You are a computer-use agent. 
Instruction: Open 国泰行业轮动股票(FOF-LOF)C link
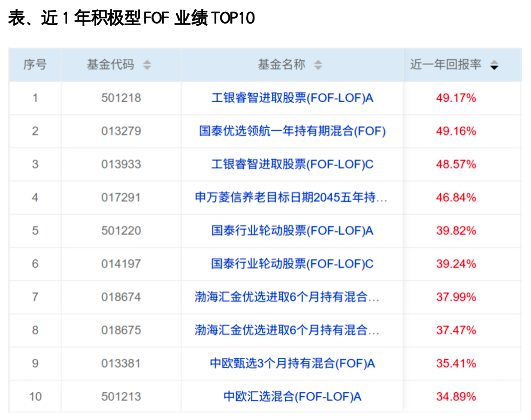click(292, 264)
